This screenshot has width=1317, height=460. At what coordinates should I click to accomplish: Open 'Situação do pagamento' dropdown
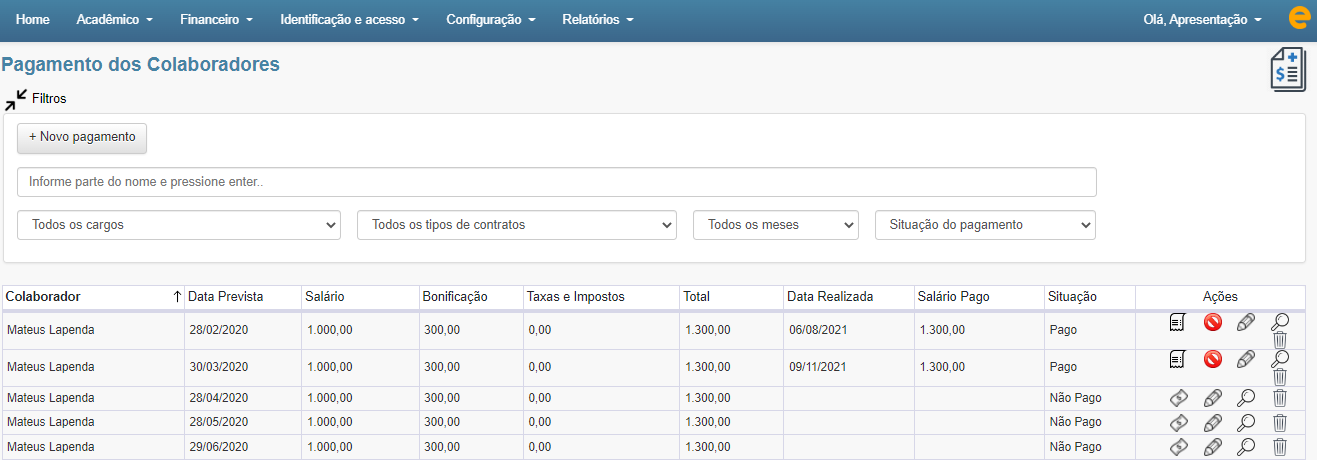(x=985, y=225)
